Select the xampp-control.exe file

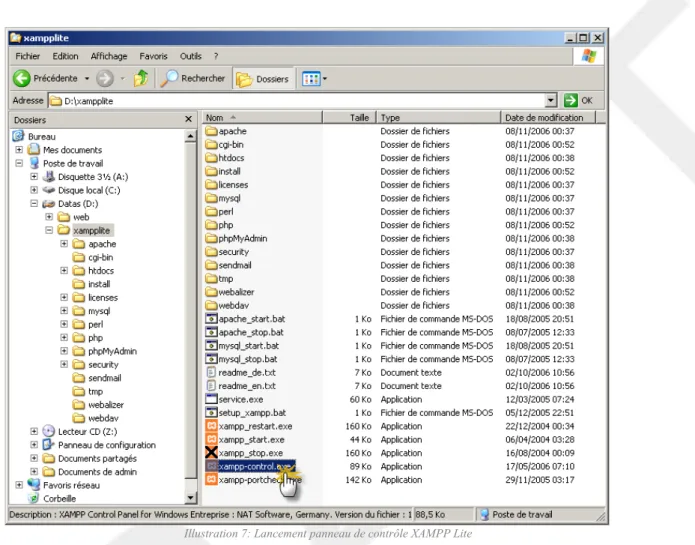(250, 466)
